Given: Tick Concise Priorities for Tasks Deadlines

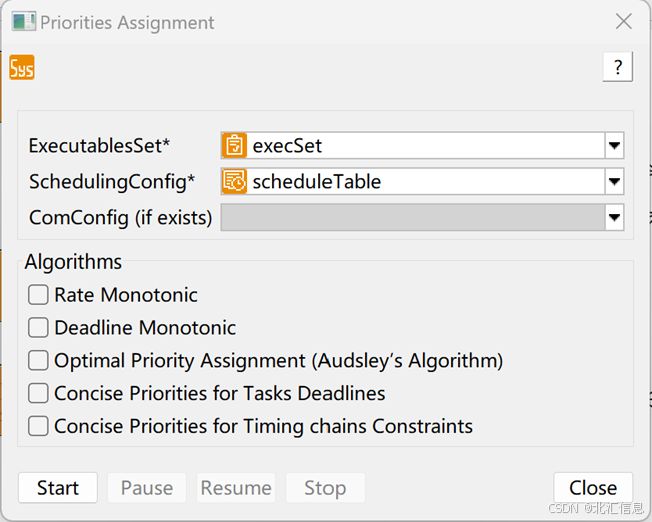Looking at the screenshot, I should point(38,394).
